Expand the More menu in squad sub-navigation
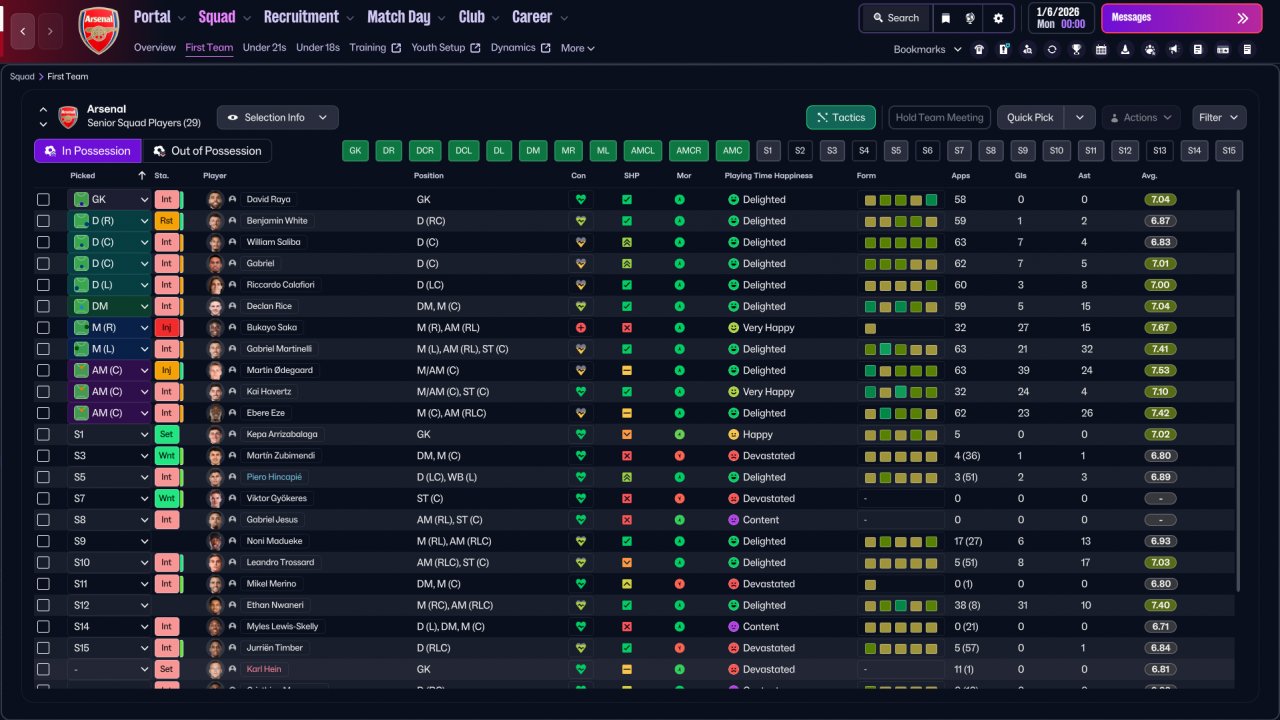 tap(578, 48)
